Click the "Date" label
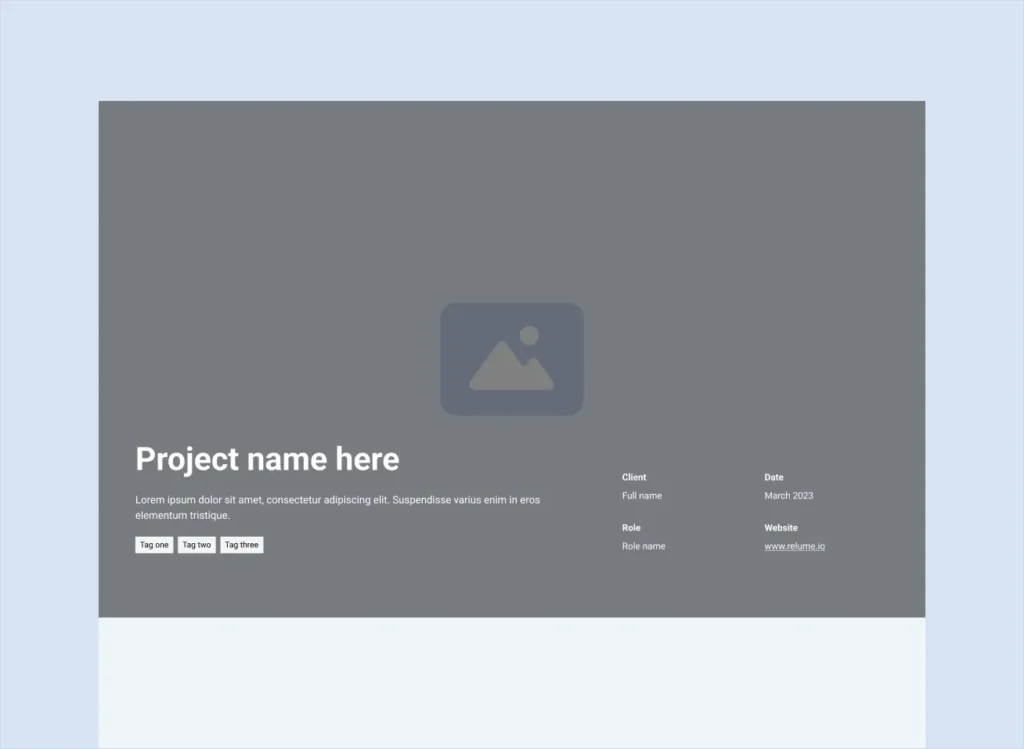Image resolution: width=1024 pixels, height=749 pixels. coord(774,477)
